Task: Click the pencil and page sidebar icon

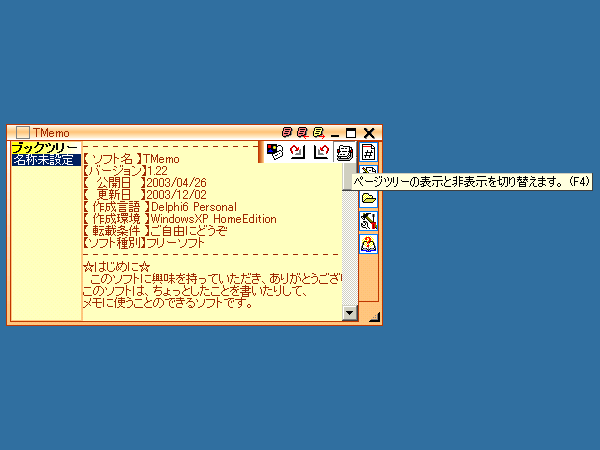Action: tap(368, 171)
